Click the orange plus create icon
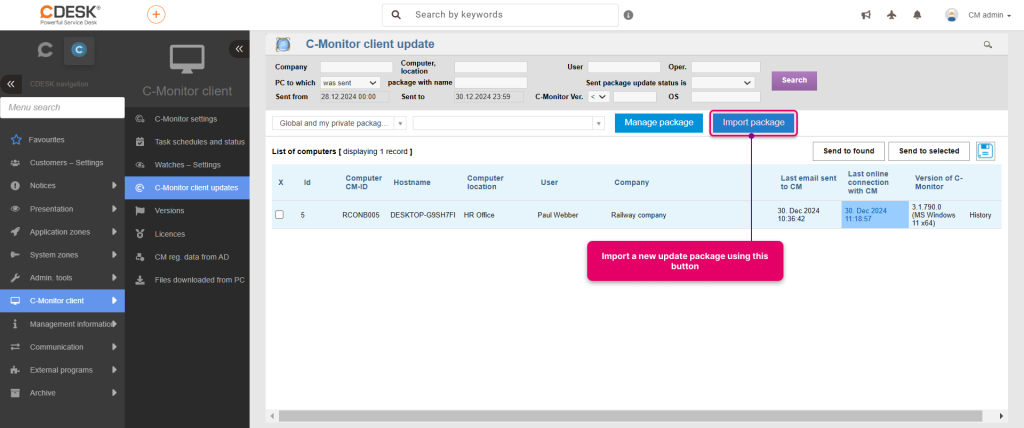 click(x=156, y=14)
